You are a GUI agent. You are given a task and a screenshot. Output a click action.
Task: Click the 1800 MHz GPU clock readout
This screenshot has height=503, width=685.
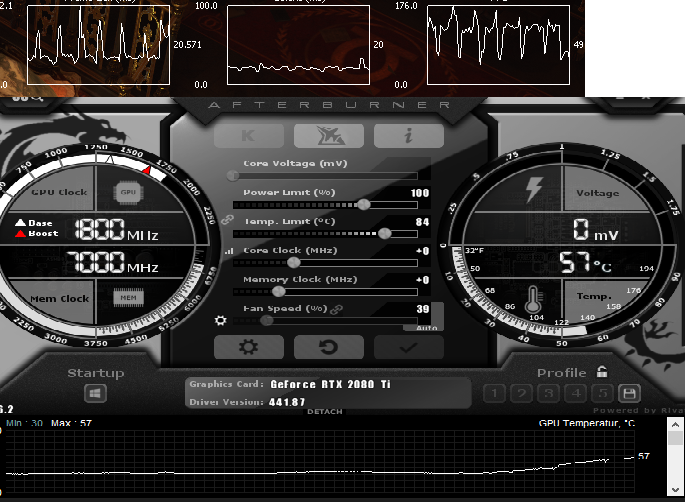(x=116, y=229)
